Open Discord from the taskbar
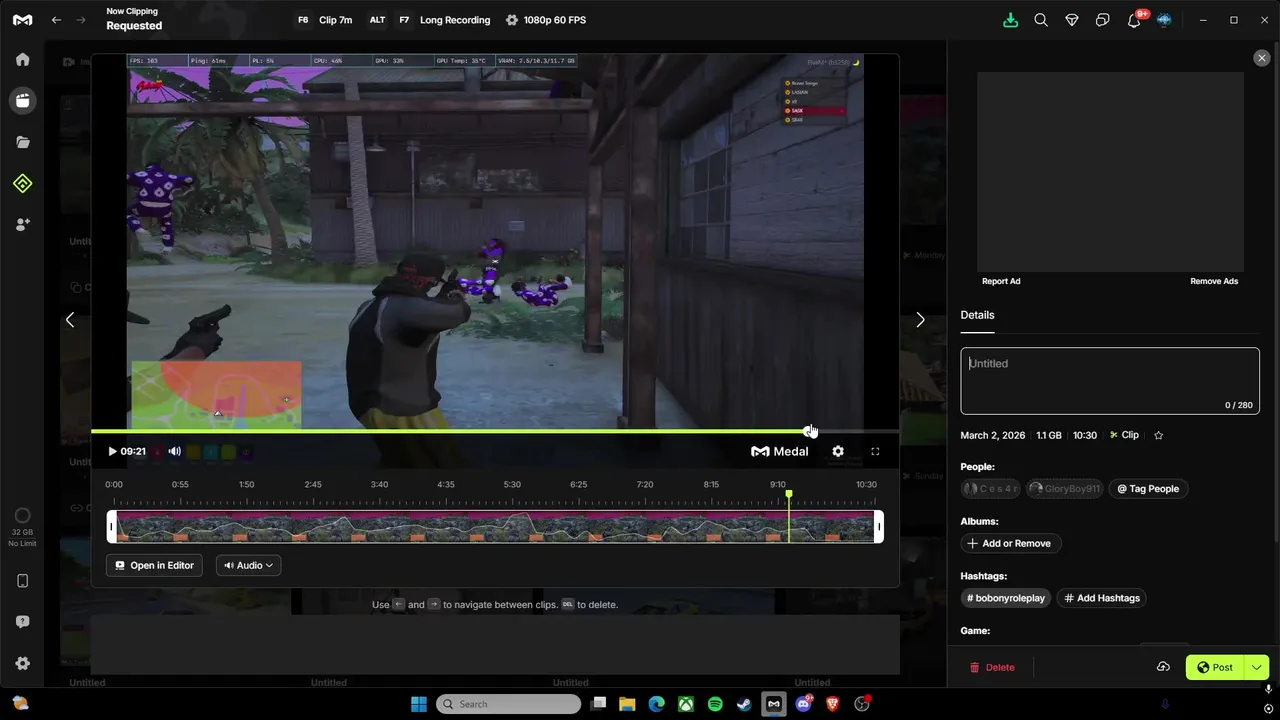1280x720 pixels. pos(803,704)
